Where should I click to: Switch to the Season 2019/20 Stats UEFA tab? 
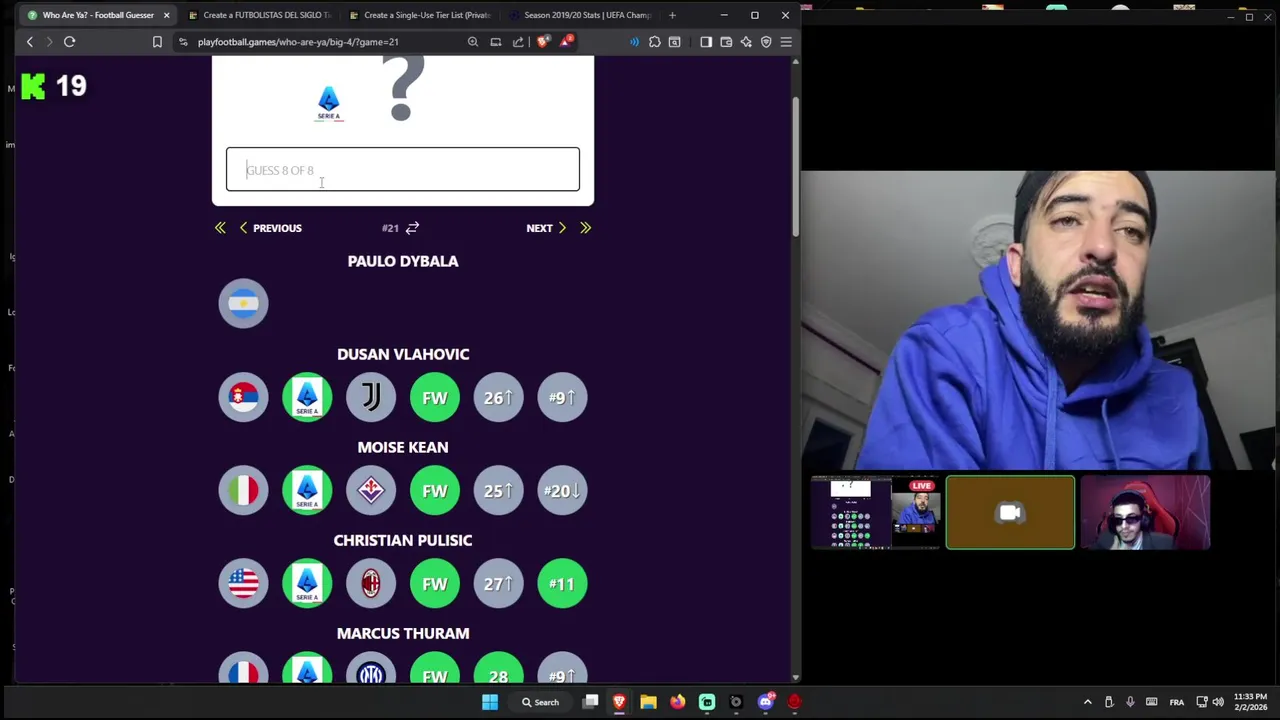(580, 15)
